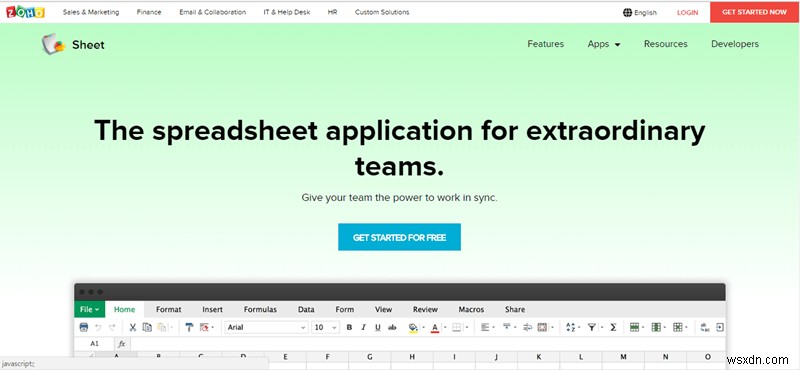Image resolution: width=800 pixels, height=370 pixels.
Task: Click the column G header
Action: pos(369,357)
